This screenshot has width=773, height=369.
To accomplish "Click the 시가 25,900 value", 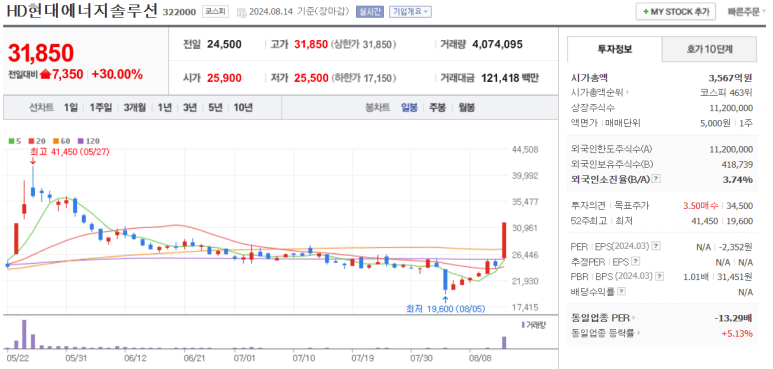I will pyautogui.click(x=224, y=78).
